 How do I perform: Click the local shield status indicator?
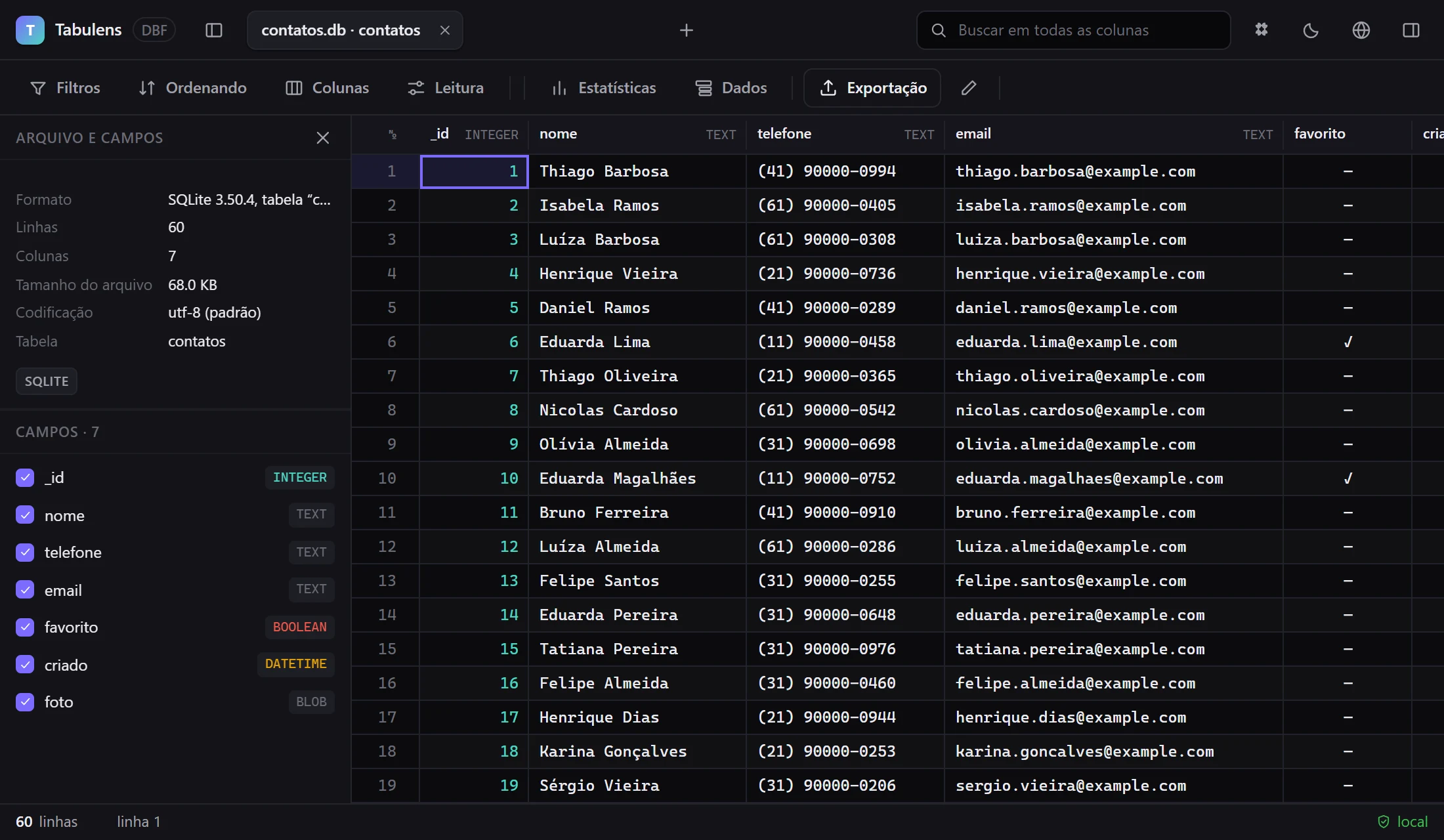point(1403,822)
